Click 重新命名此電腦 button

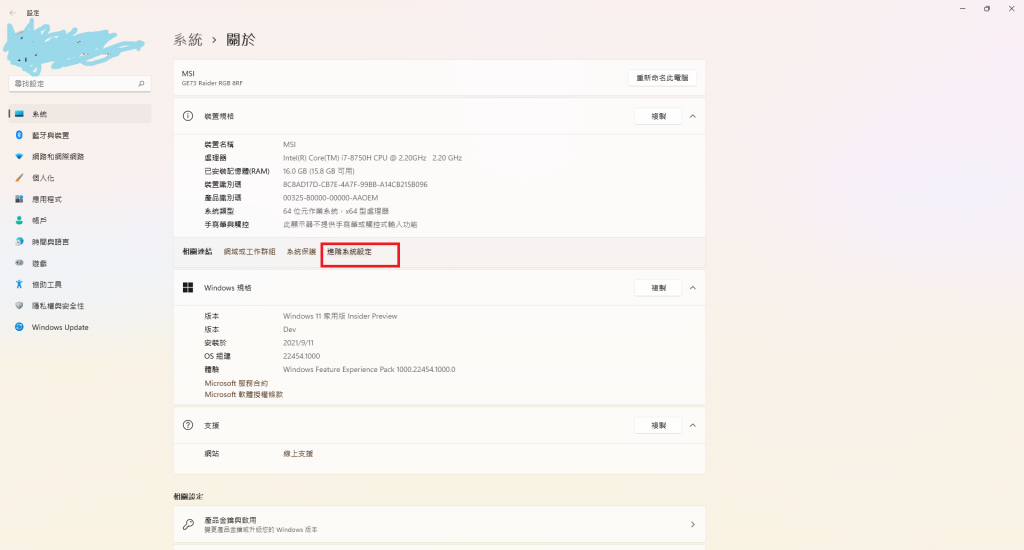click(662, 78)
